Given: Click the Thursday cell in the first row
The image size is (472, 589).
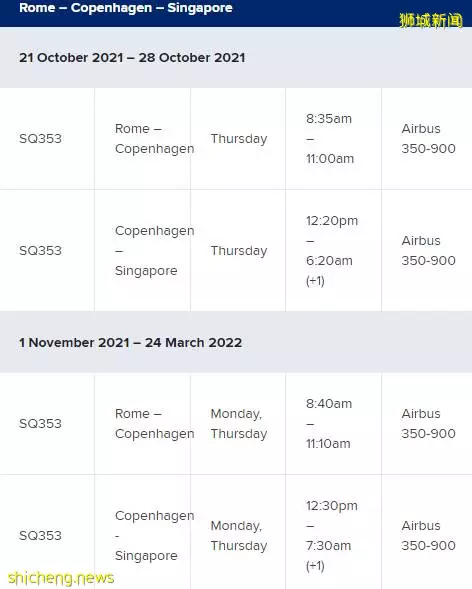Looking at the screenshot, I should coord(239,139).
